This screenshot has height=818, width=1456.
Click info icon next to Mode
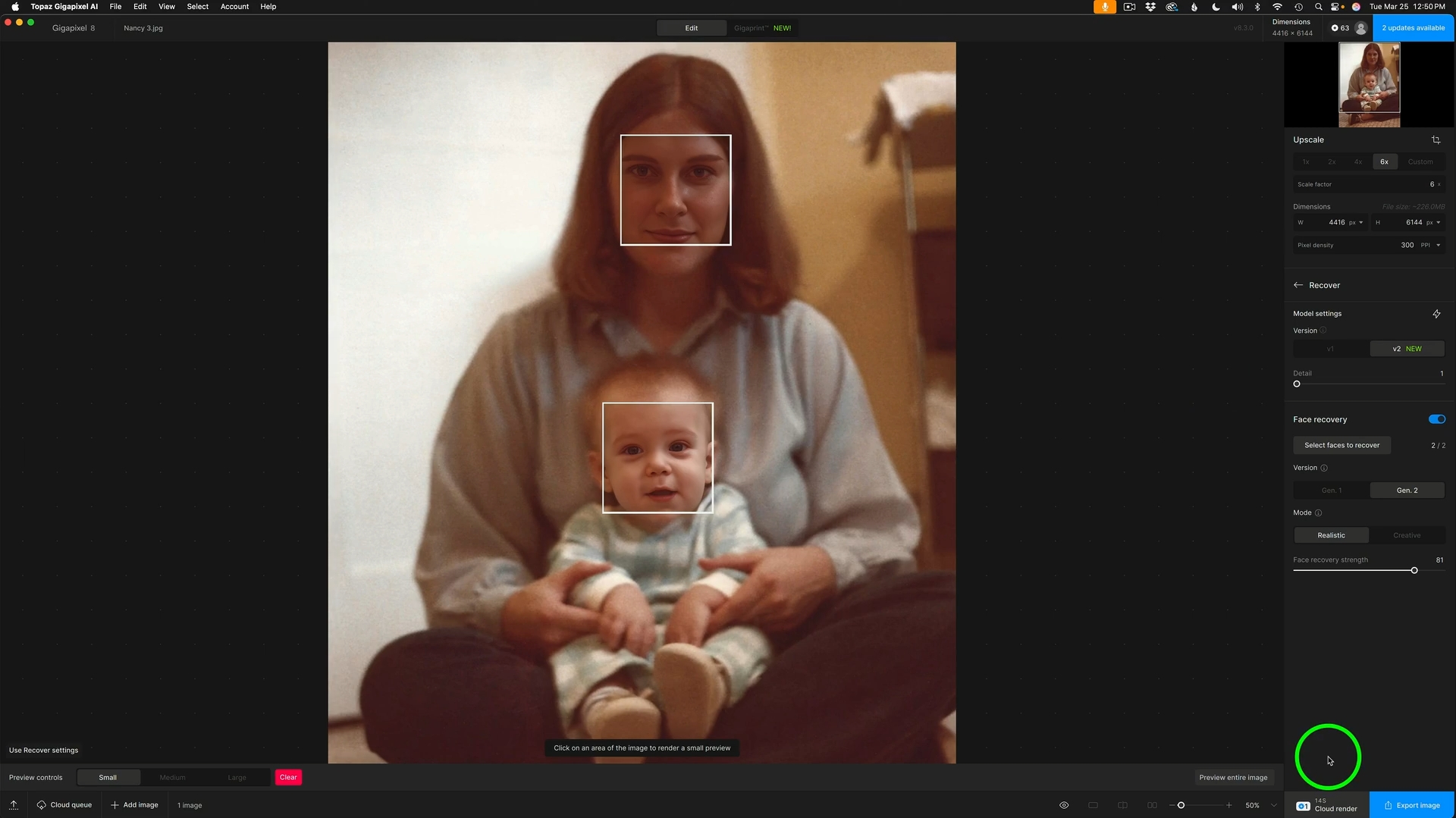tap(1318, 513)
